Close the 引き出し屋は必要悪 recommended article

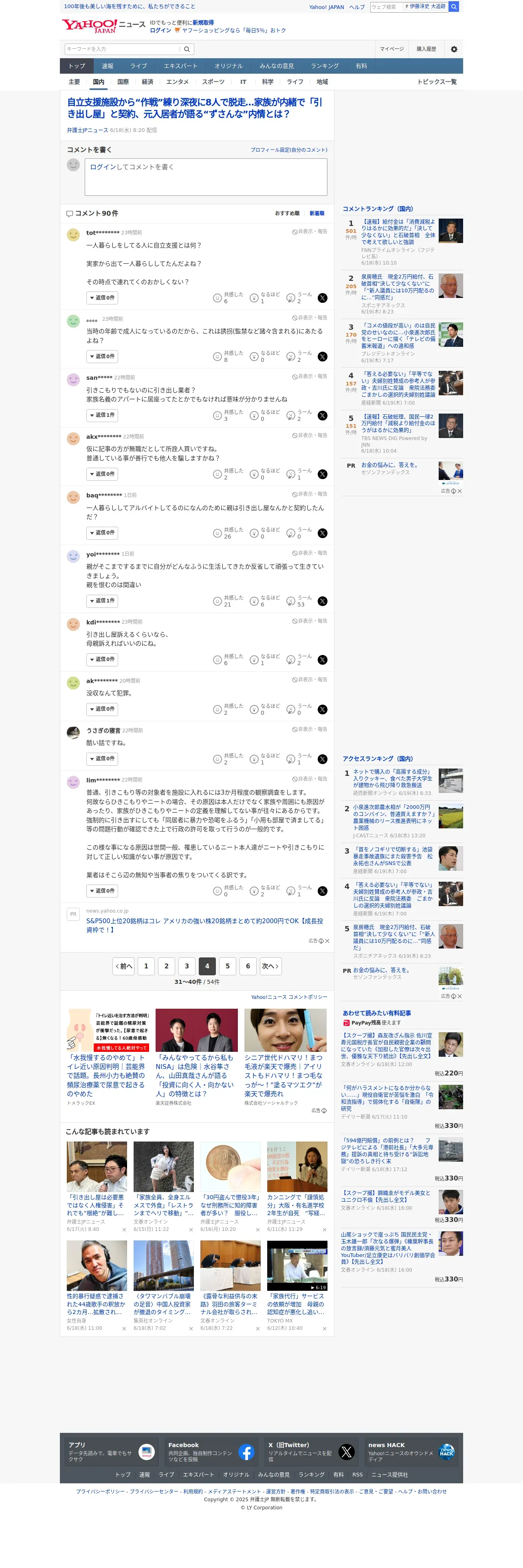124,1230
